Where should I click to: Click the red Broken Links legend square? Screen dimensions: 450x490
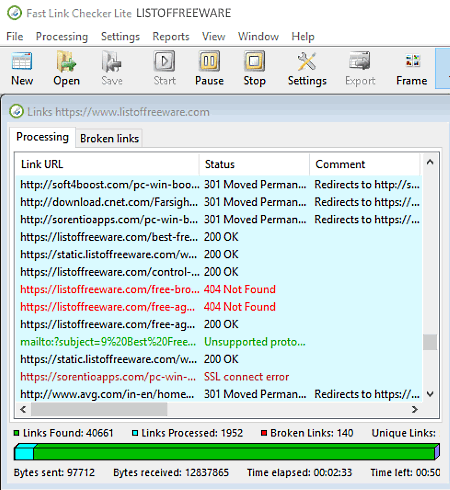(264, 433)
